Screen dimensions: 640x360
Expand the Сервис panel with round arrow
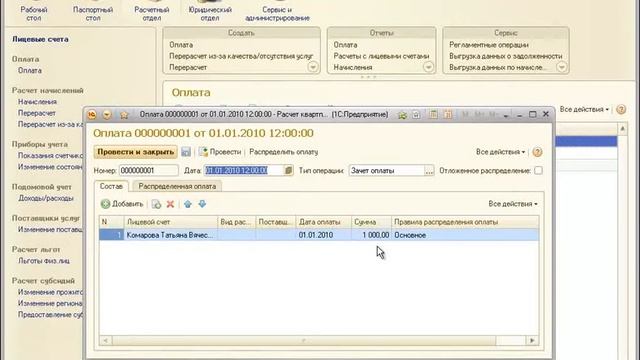[x=562, y=67]
